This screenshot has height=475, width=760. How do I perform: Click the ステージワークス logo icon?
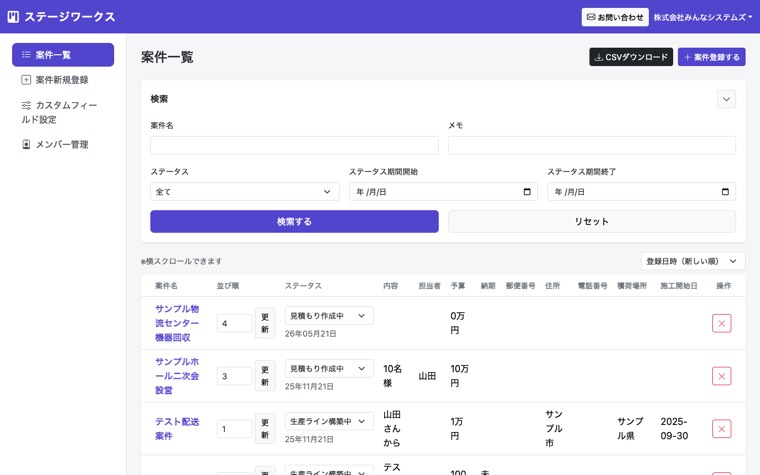pos(13,17)
